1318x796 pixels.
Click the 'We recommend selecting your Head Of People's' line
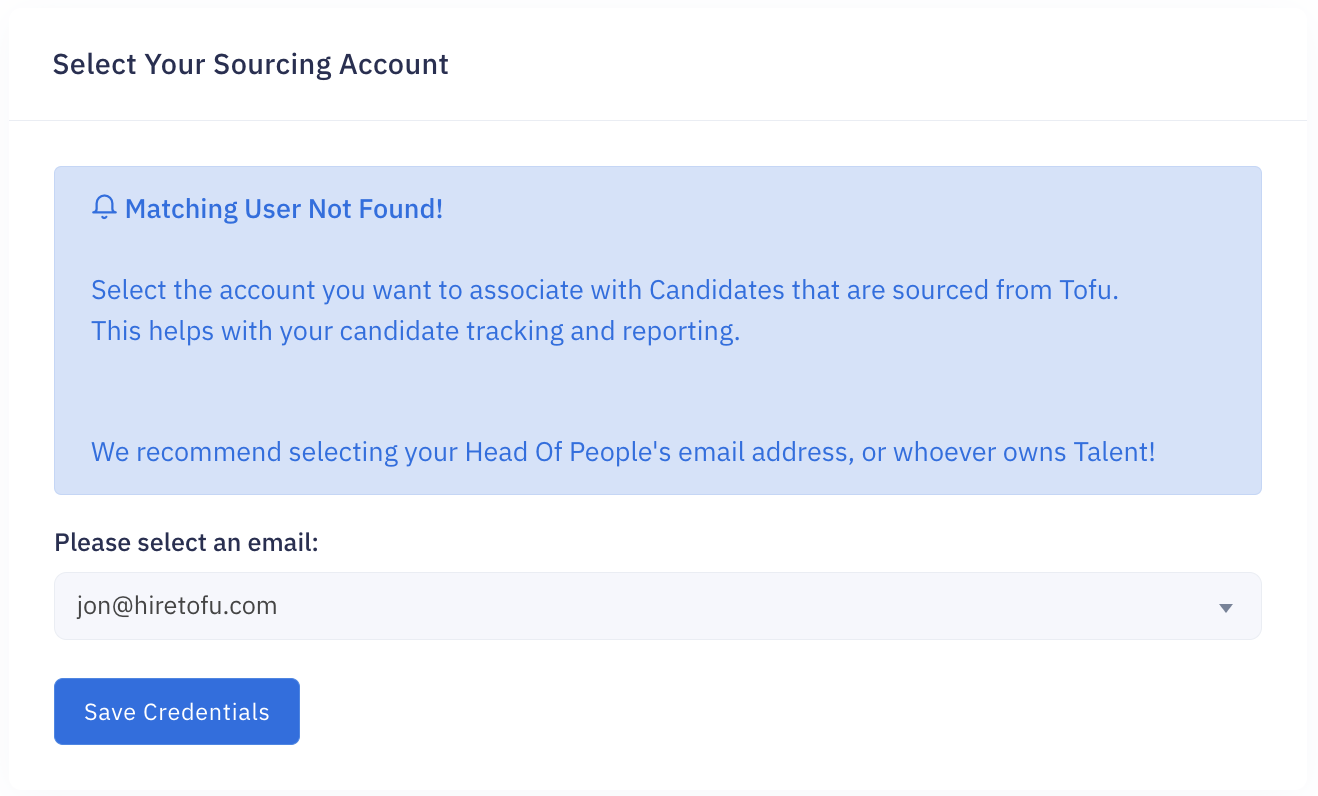[x=623, y=452]
